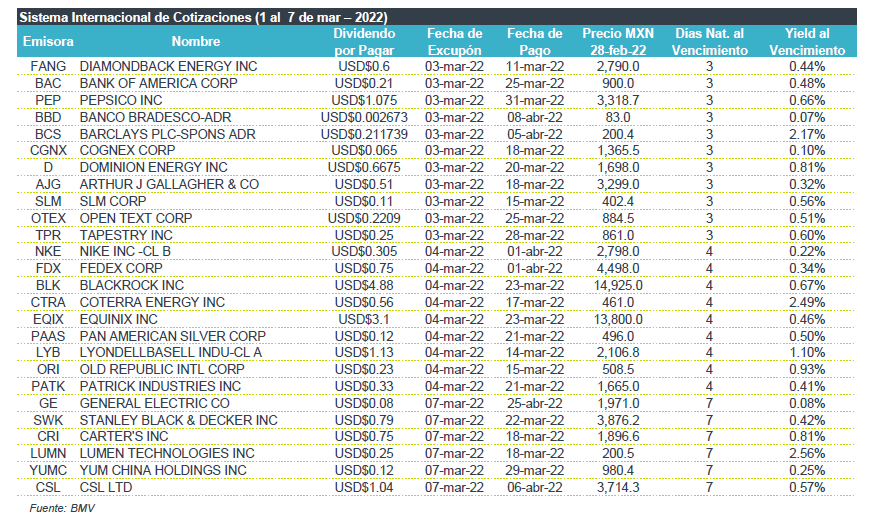The image size is (872, 532).
Task: Click the name 'ARTHUR J GALLAGHER & CO'
Action: click(169, 185)
